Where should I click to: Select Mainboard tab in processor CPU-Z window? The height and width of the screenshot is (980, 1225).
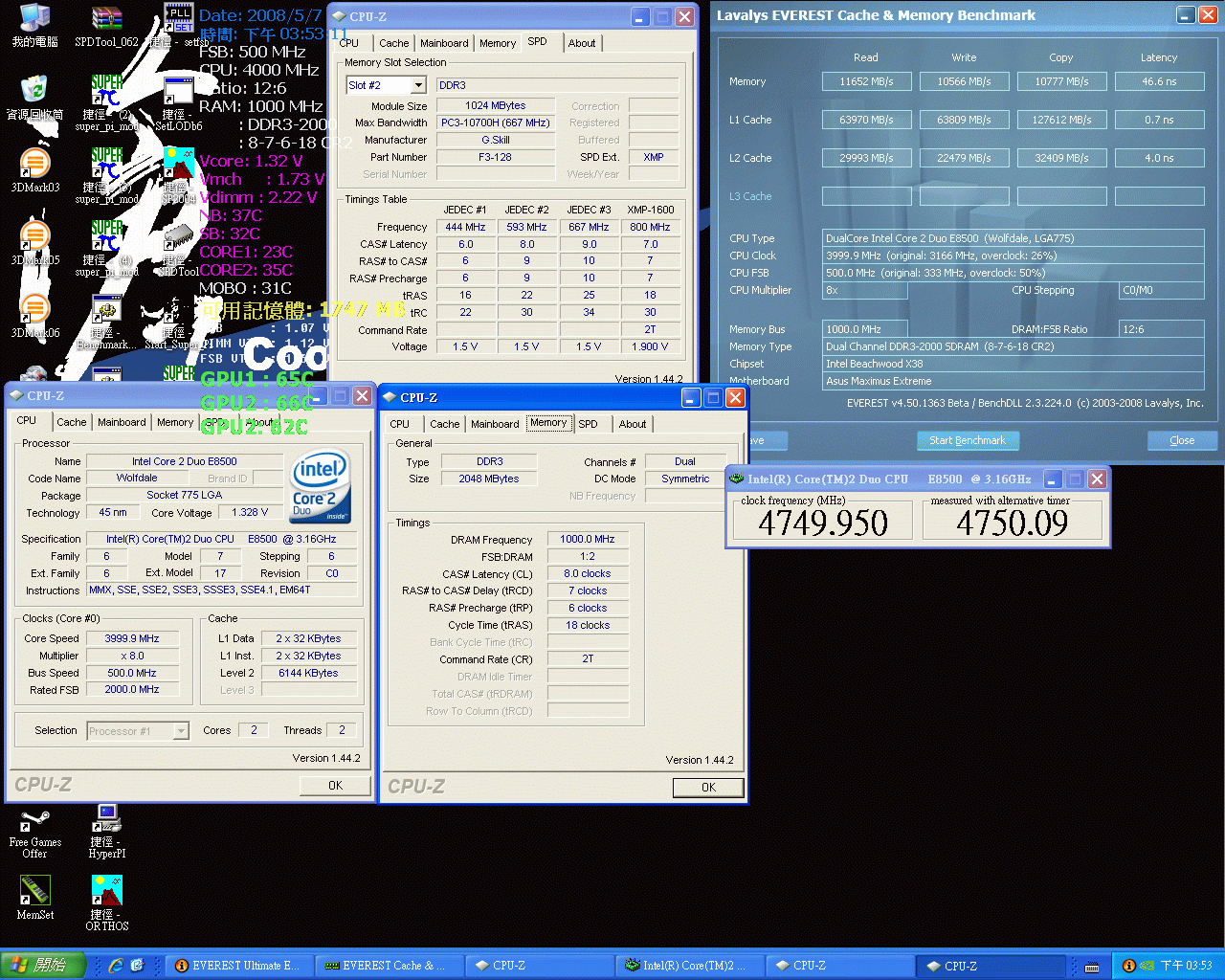pyautogui.click(x=122, y=422)
